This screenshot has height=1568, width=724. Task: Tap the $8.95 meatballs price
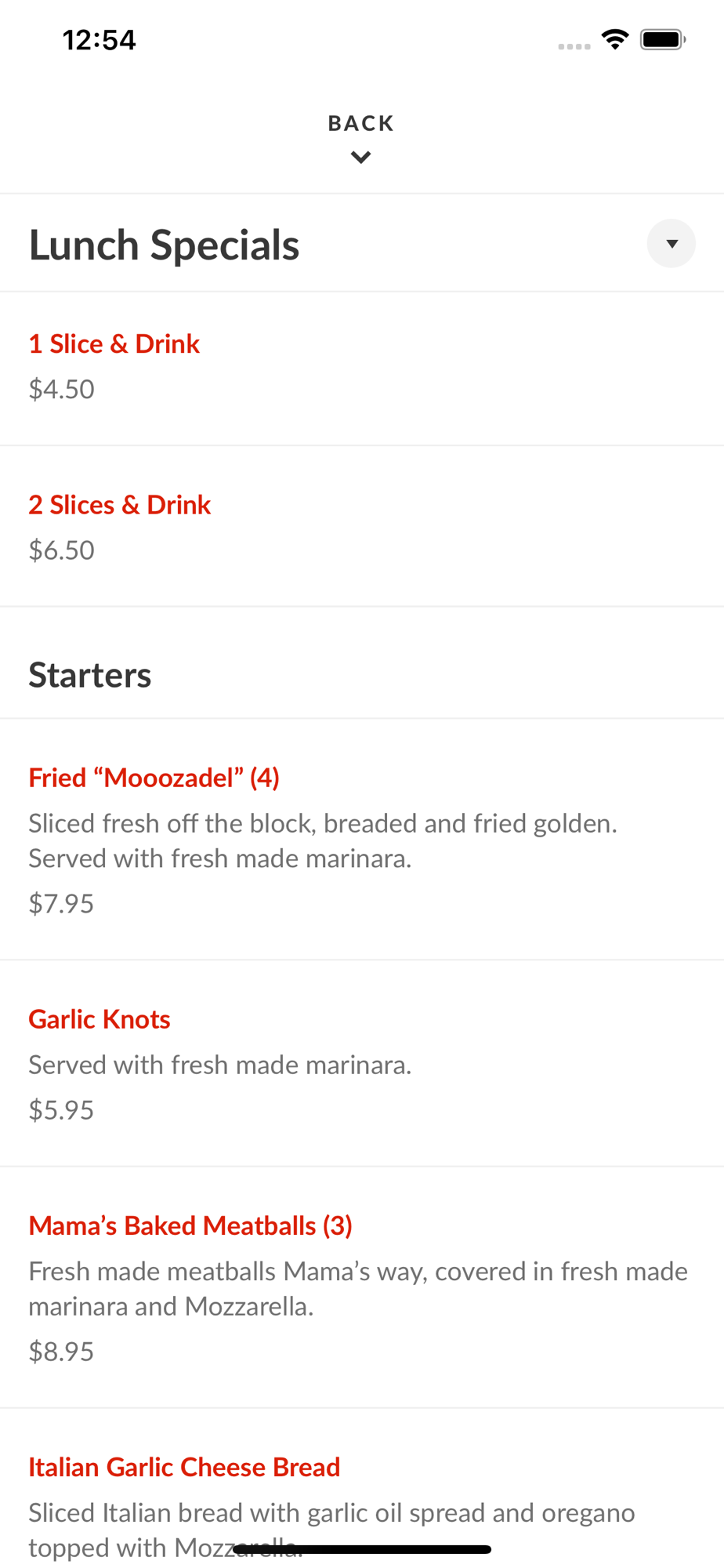pyautogui.click(x=62, y=1352)
